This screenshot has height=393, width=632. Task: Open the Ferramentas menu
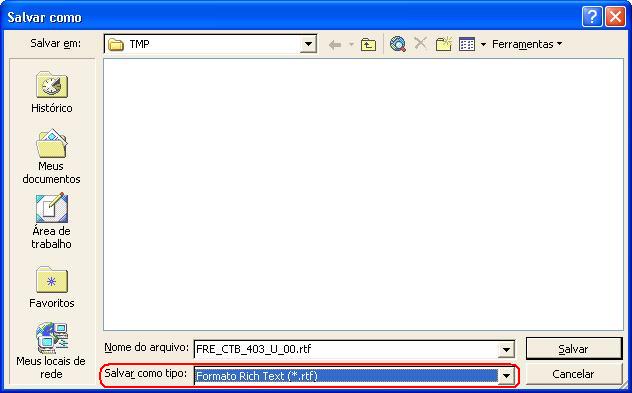click(x=527, y=44)
